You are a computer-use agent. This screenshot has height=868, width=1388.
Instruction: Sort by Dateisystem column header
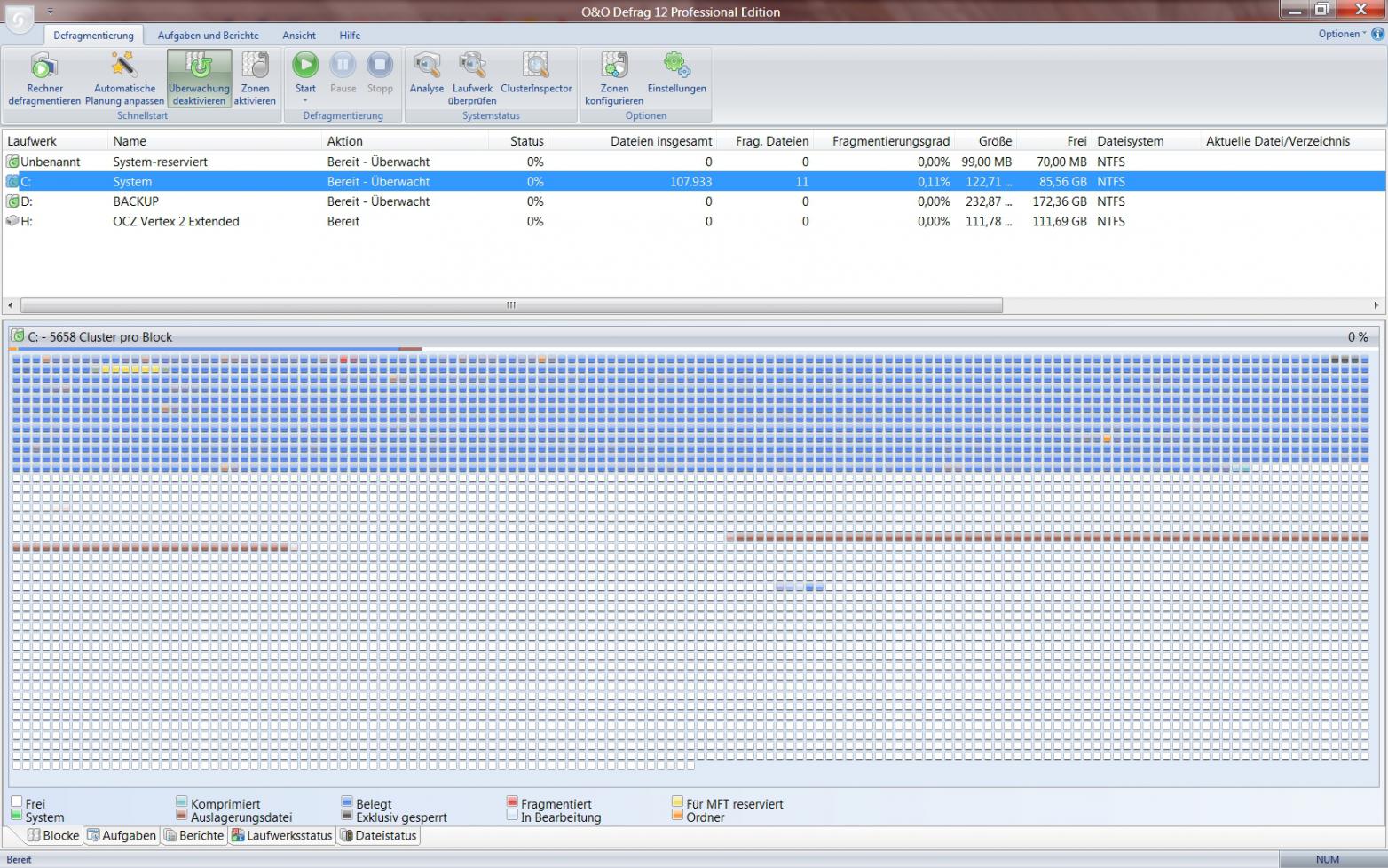[1145, 141]
